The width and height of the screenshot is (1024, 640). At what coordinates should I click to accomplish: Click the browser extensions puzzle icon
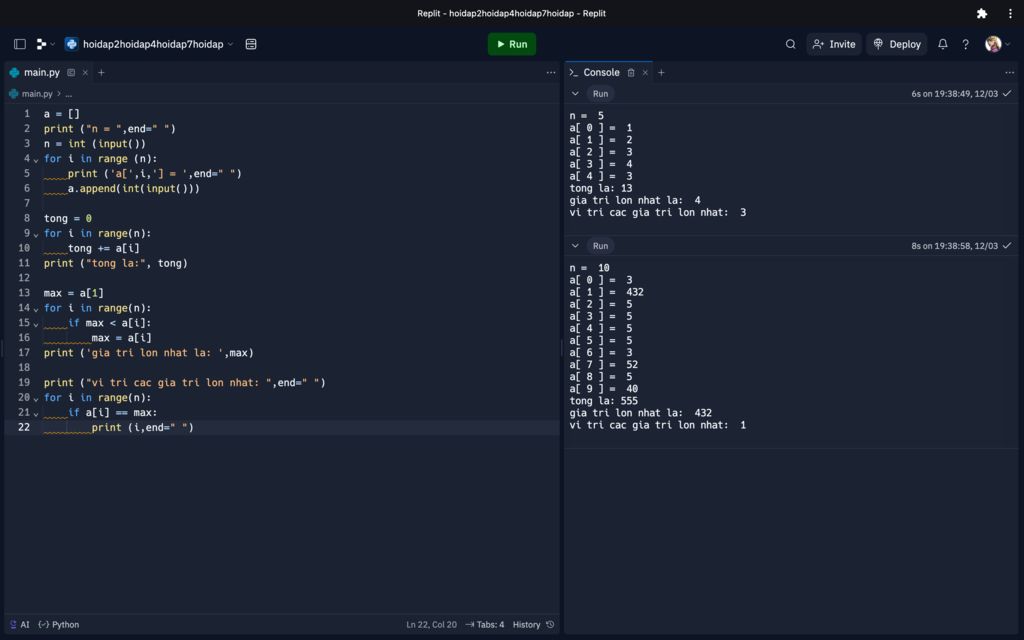pyautogui.click(x=981, y=13)
